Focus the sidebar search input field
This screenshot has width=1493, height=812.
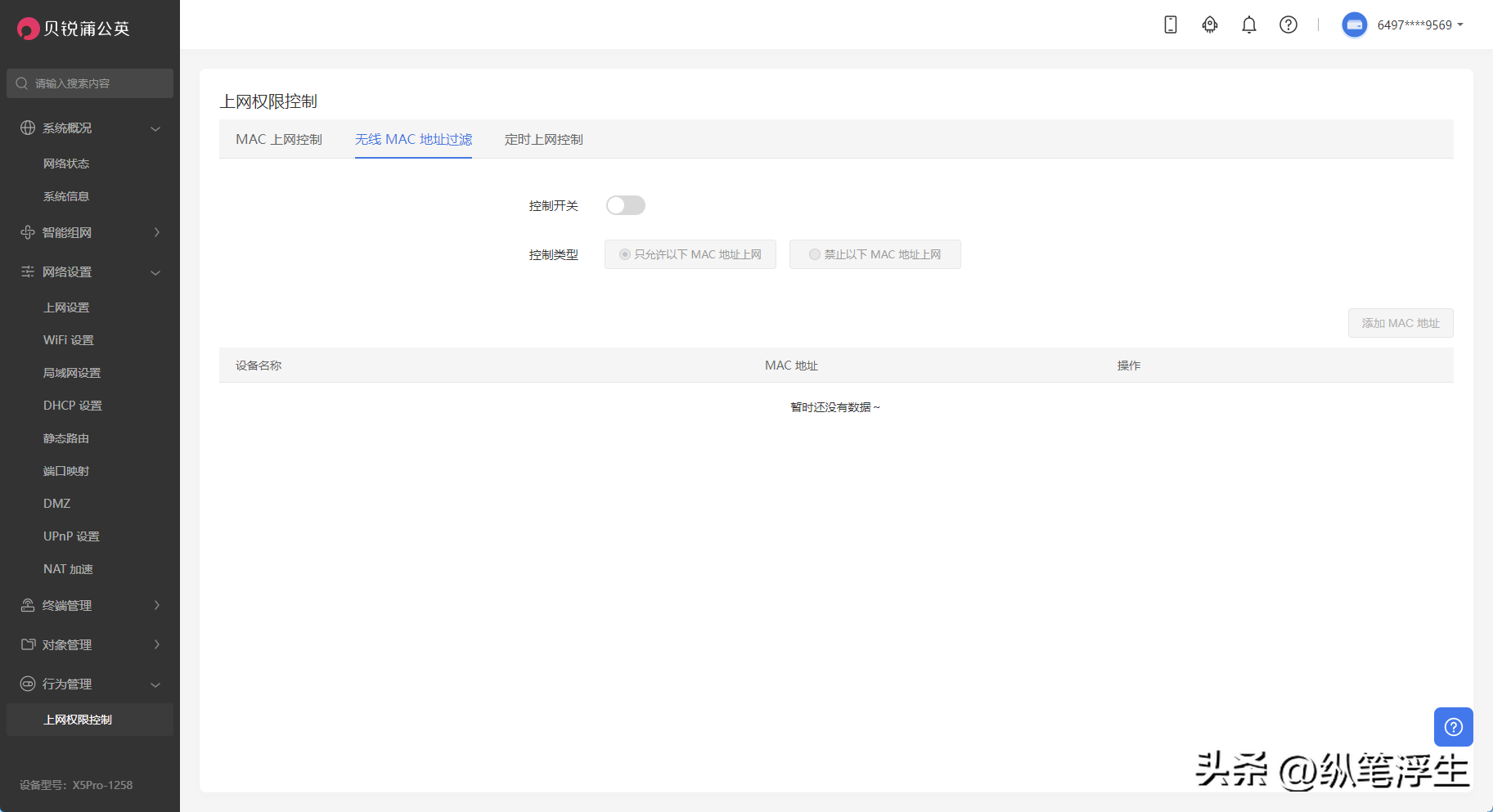tap(90, 83)
